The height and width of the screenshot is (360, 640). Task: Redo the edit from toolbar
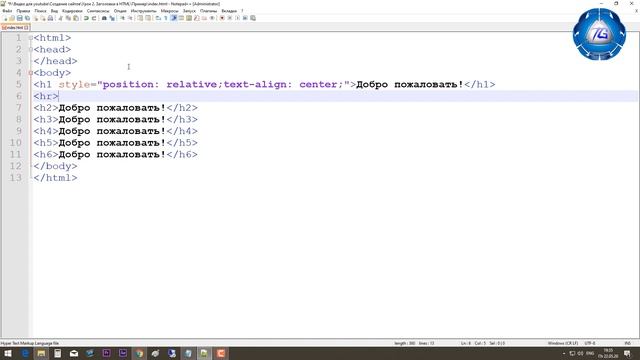click(x=94, y=18)
